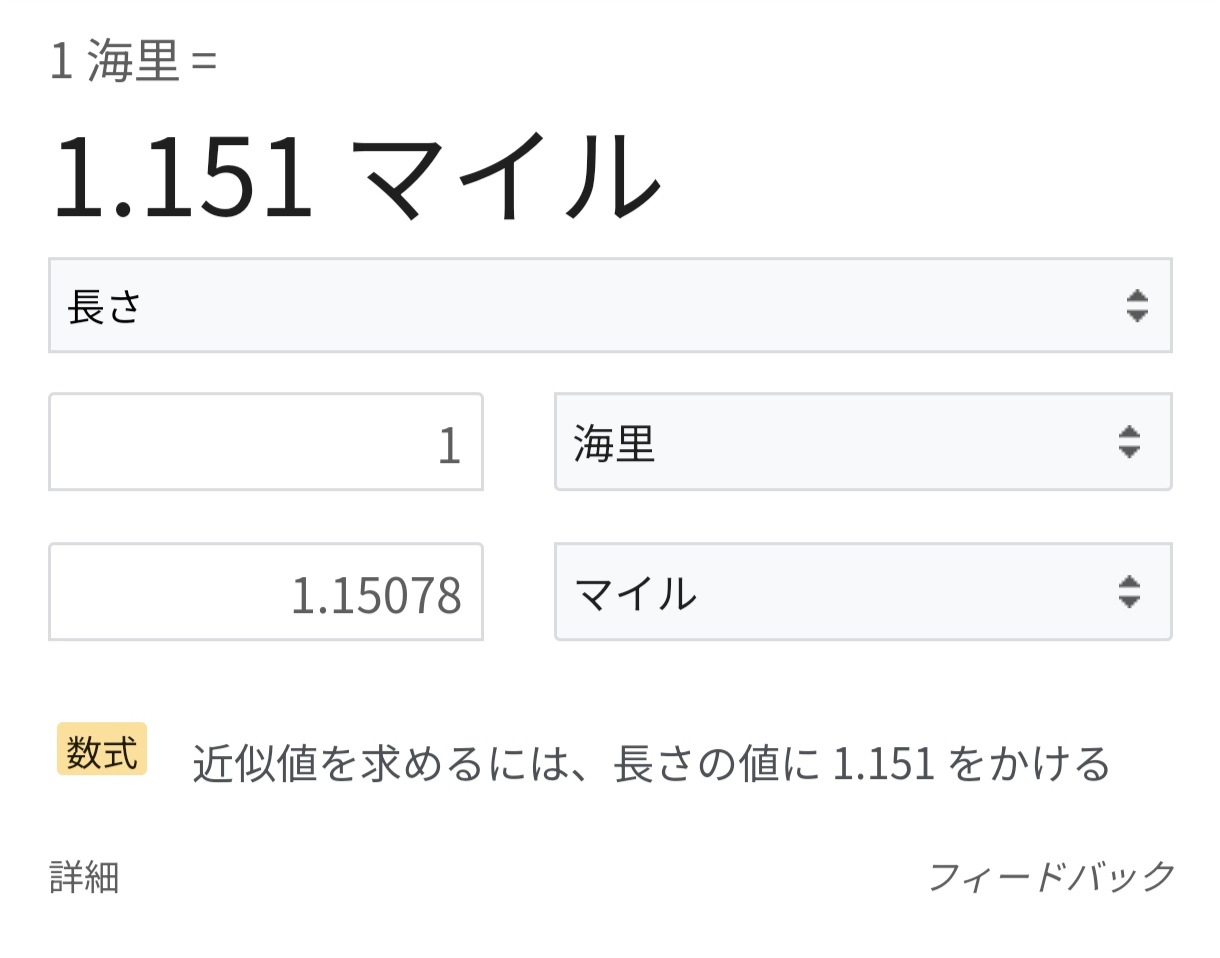Open the 長さ category dropdown
The width and height of the screenshot is (1220, 958).
tap(610, 306)
